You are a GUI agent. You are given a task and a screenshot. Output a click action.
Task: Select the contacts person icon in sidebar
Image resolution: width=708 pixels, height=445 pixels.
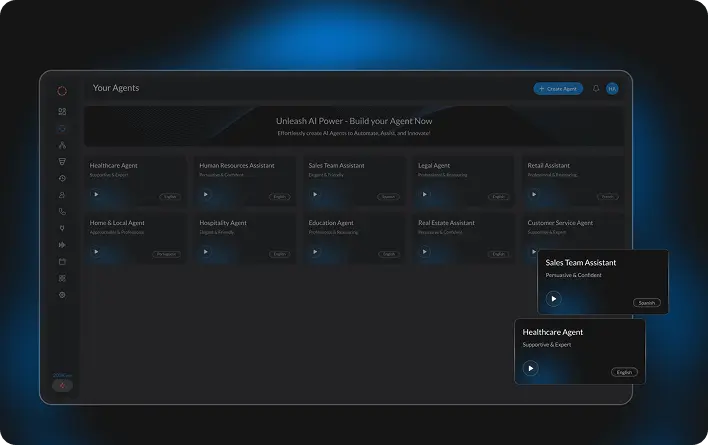pos(62,195)
